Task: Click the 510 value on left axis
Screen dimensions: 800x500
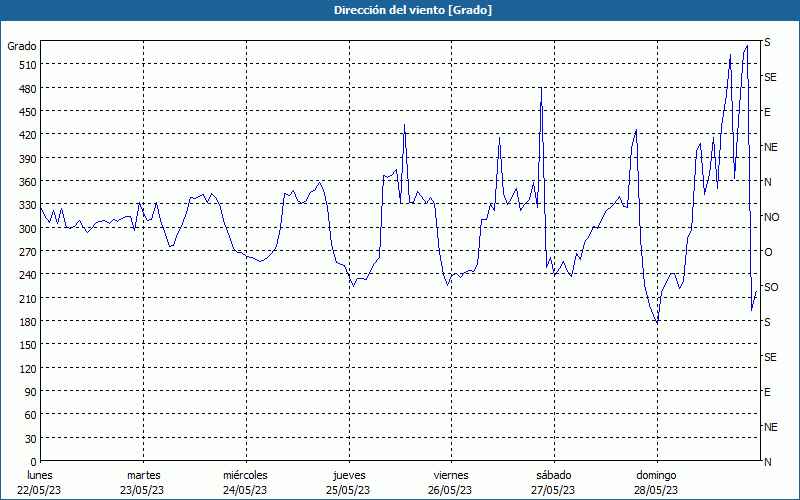Action: 28,65
